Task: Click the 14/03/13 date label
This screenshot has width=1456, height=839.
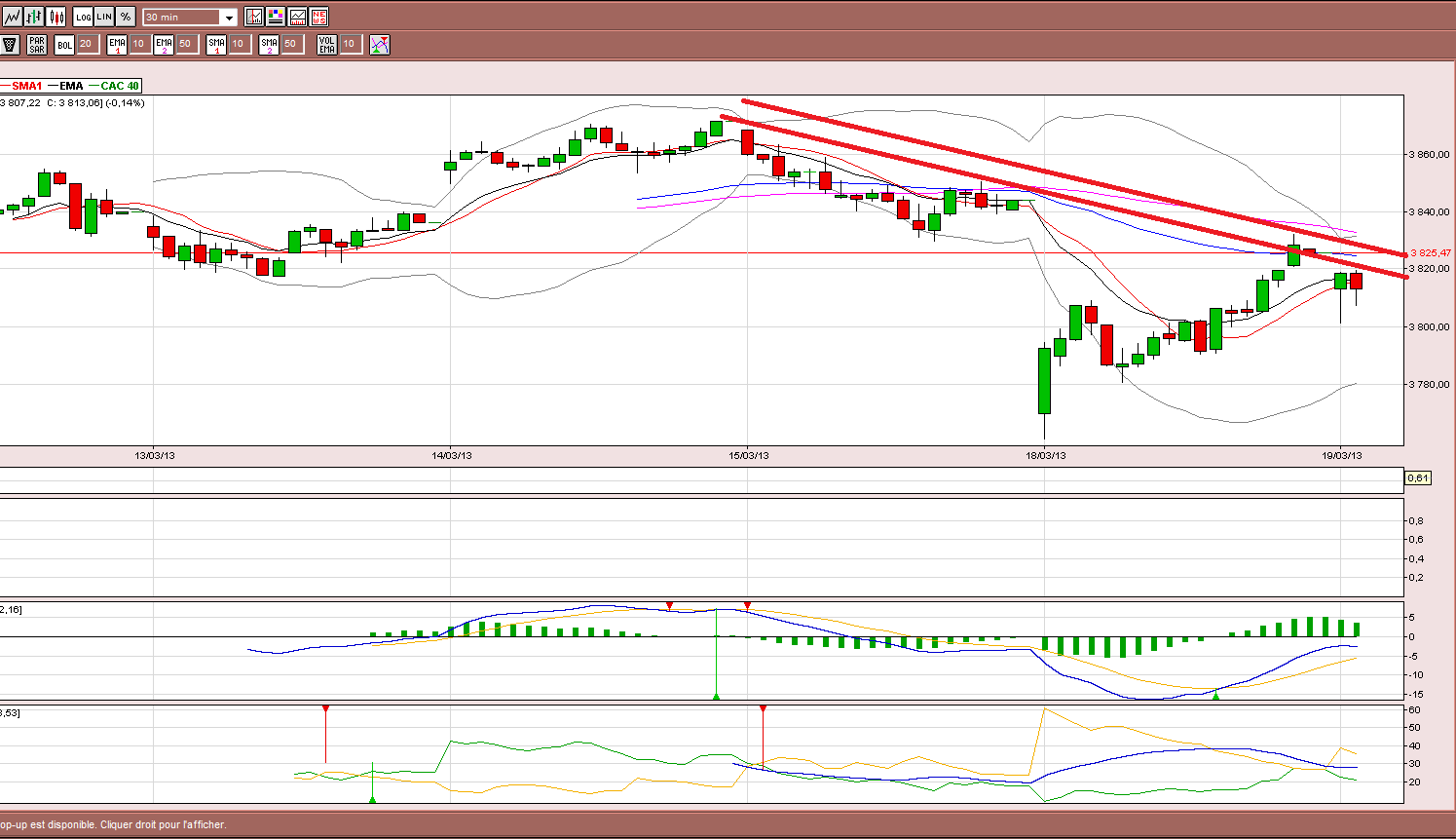Action: 452,455
